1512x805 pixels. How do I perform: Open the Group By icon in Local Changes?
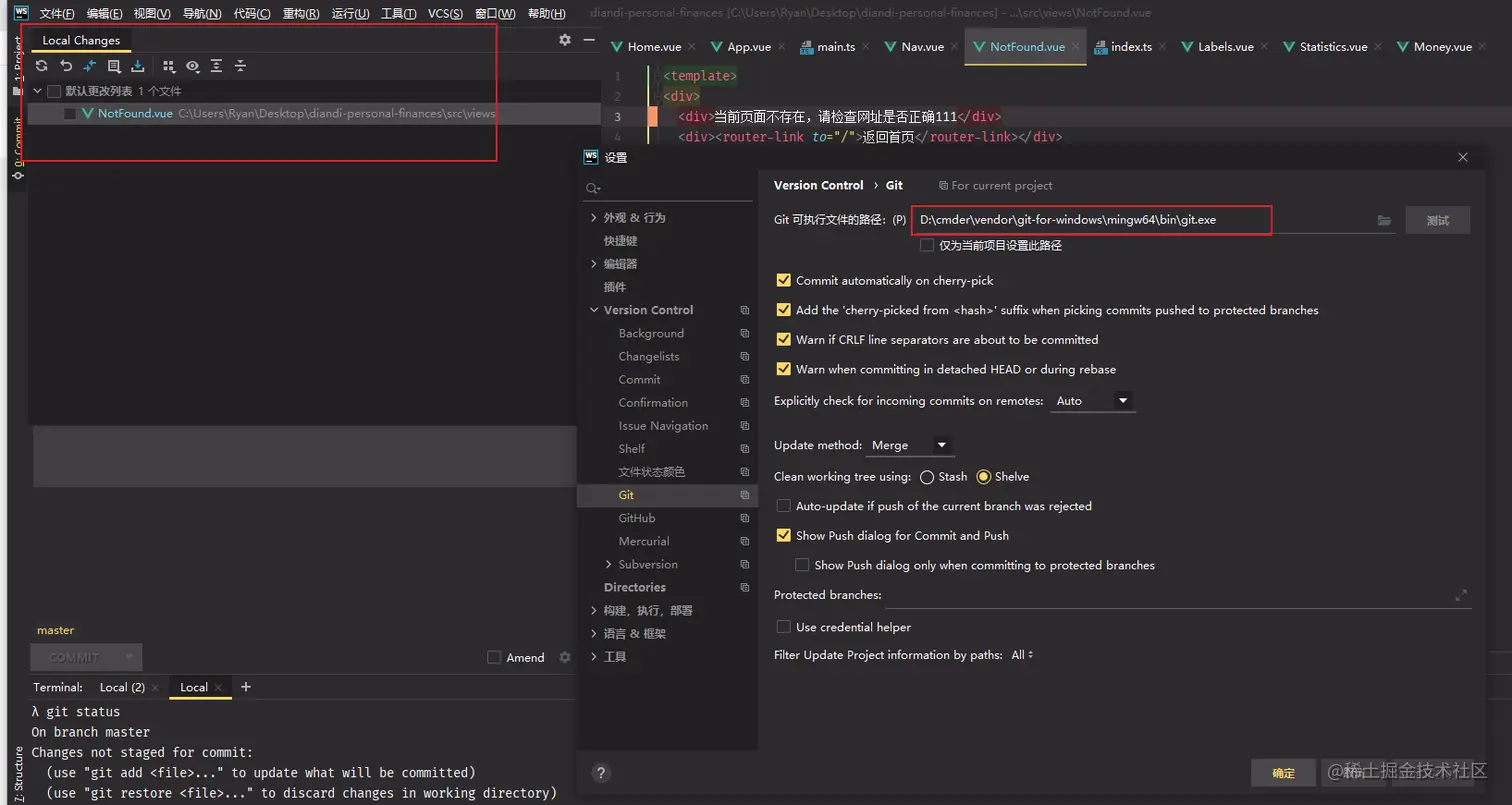point(168,66)
